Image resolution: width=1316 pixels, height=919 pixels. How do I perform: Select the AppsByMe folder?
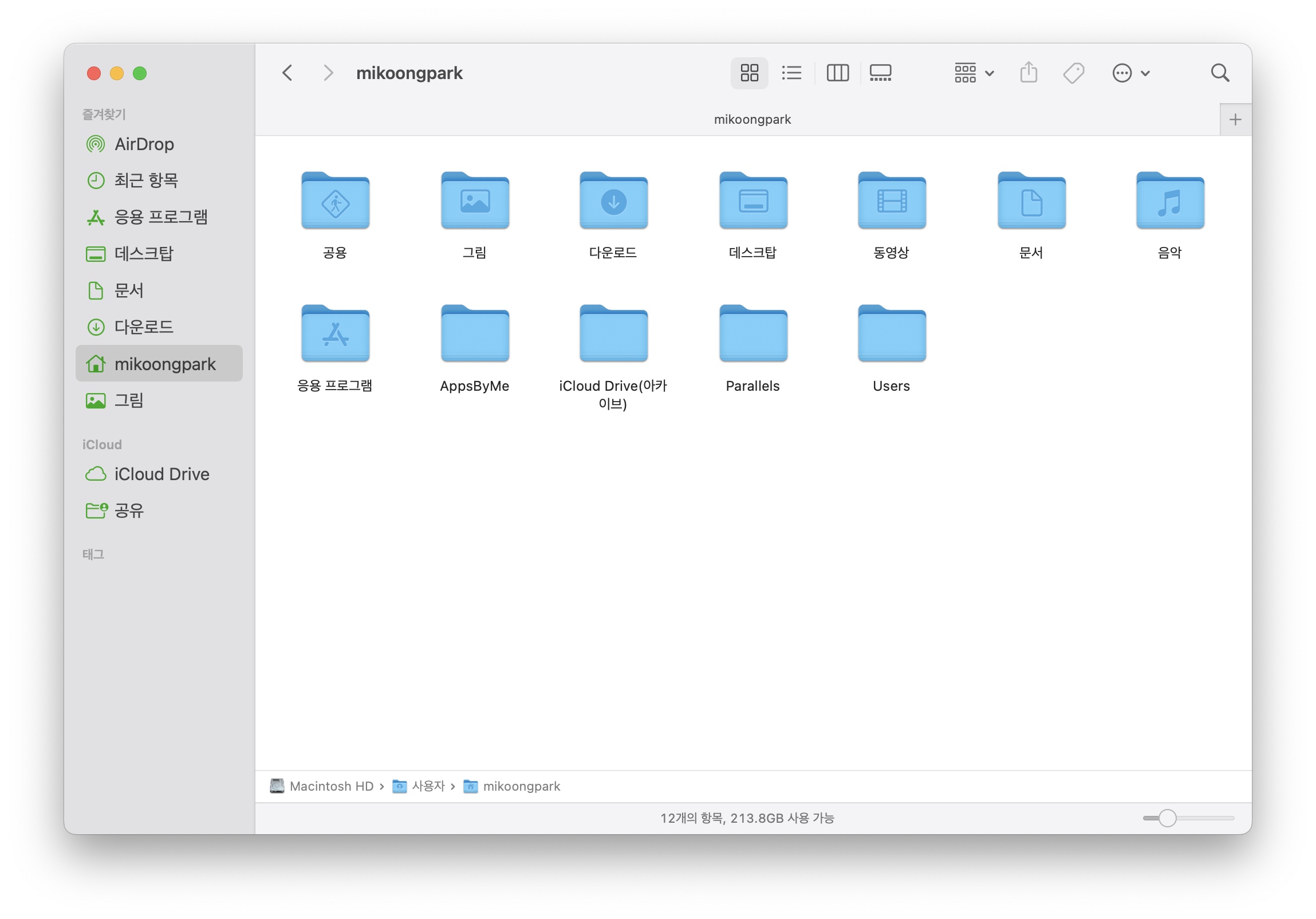pos(475,333)
